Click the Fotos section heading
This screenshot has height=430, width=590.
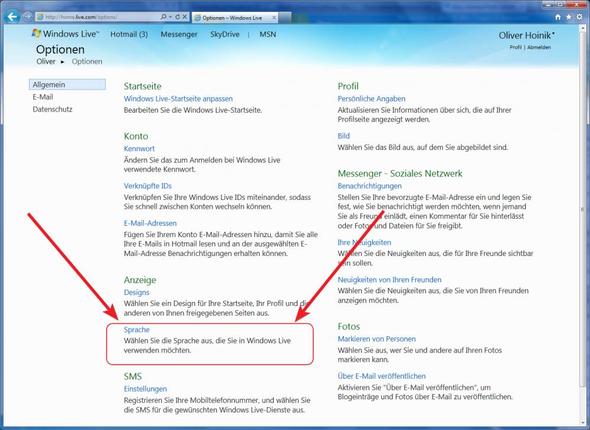click(x=348, y=327)
